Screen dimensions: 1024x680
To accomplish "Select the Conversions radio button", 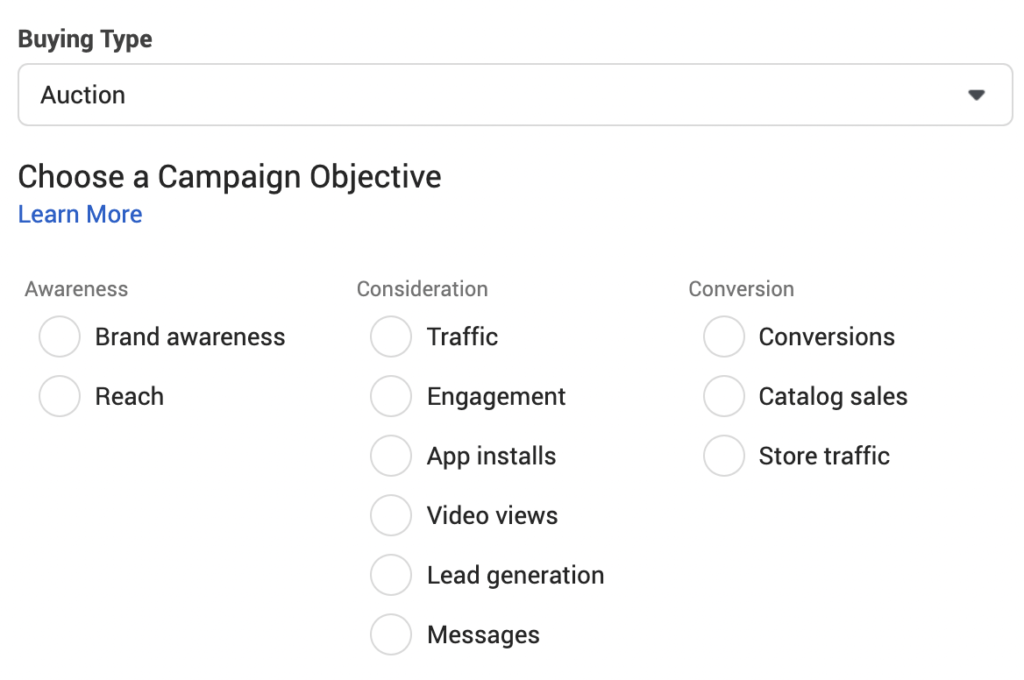I will [724, 337].
